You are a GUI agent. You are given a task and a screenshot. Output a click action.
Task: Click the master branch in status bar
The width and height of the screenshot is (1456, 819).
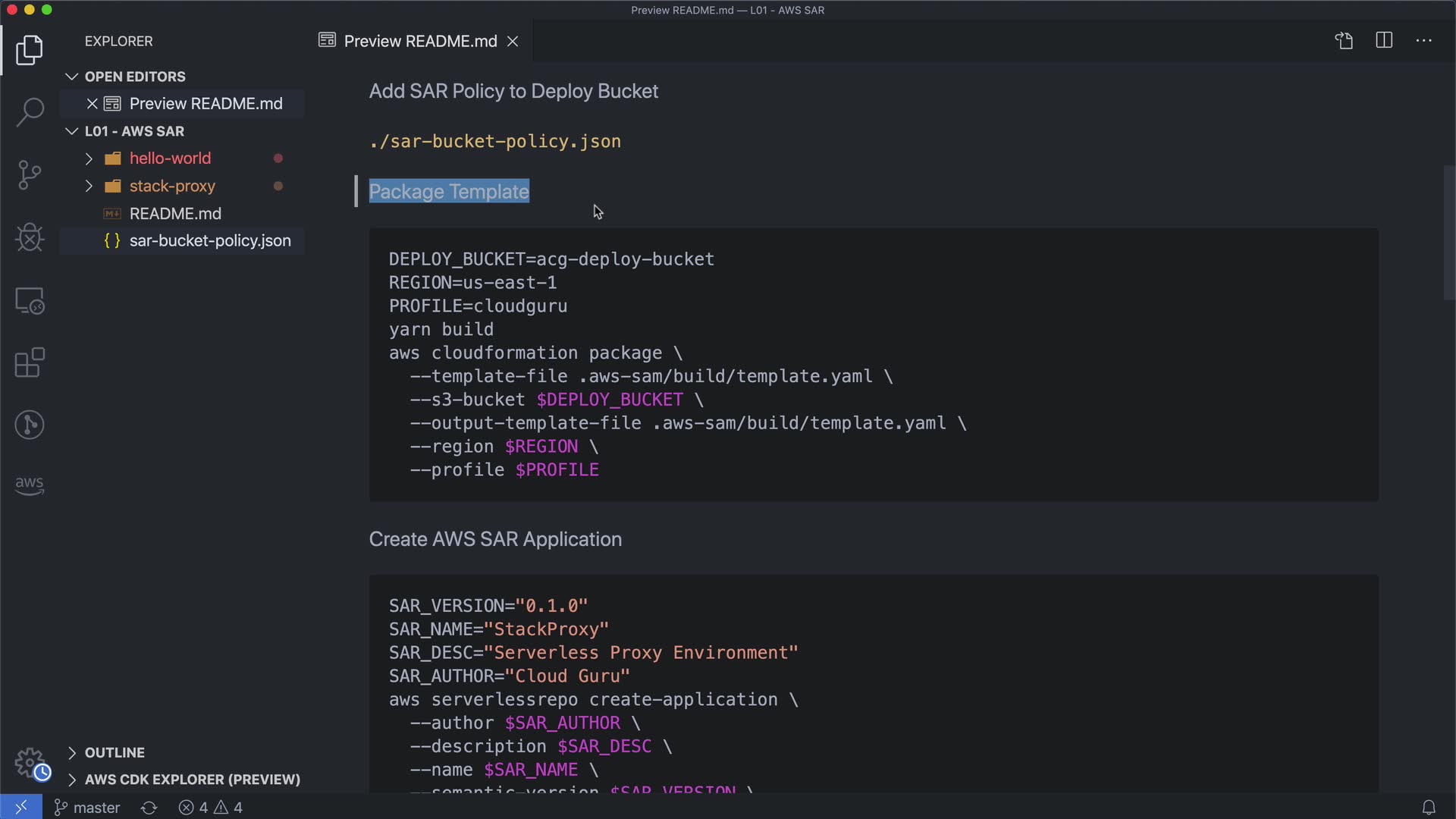(x=87, y=808)
